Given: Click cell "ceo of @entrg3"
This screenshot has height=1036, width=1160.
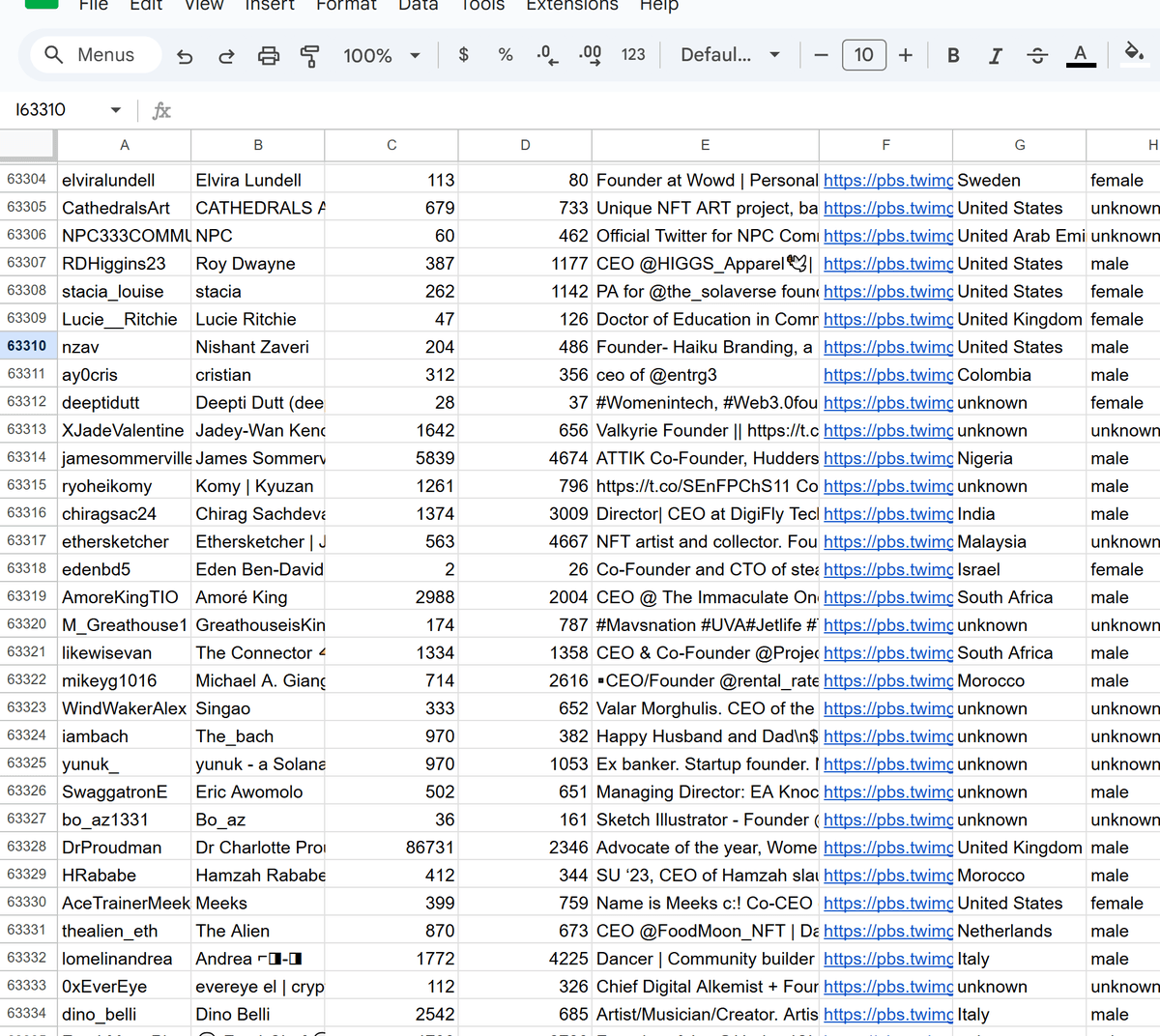Looking at the screenshot, I should 706,375.
